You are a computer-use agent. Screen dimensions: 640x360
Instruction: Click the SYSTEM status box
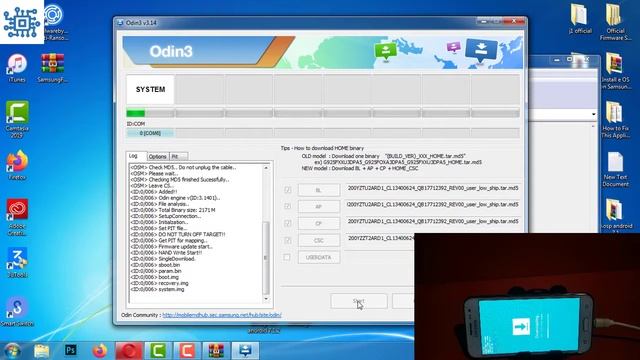click(x=150, y=89)
